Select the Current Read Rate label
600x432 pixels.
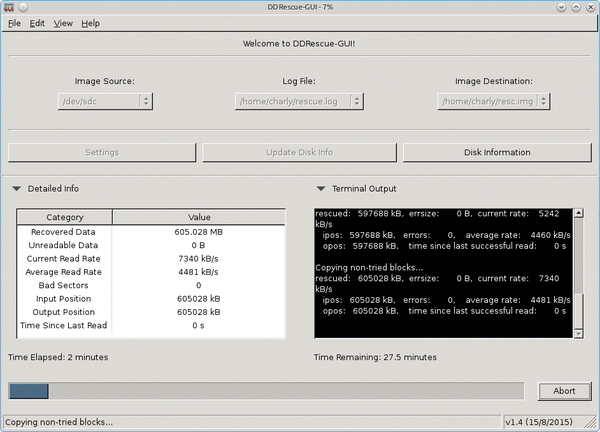pos(63,259)
